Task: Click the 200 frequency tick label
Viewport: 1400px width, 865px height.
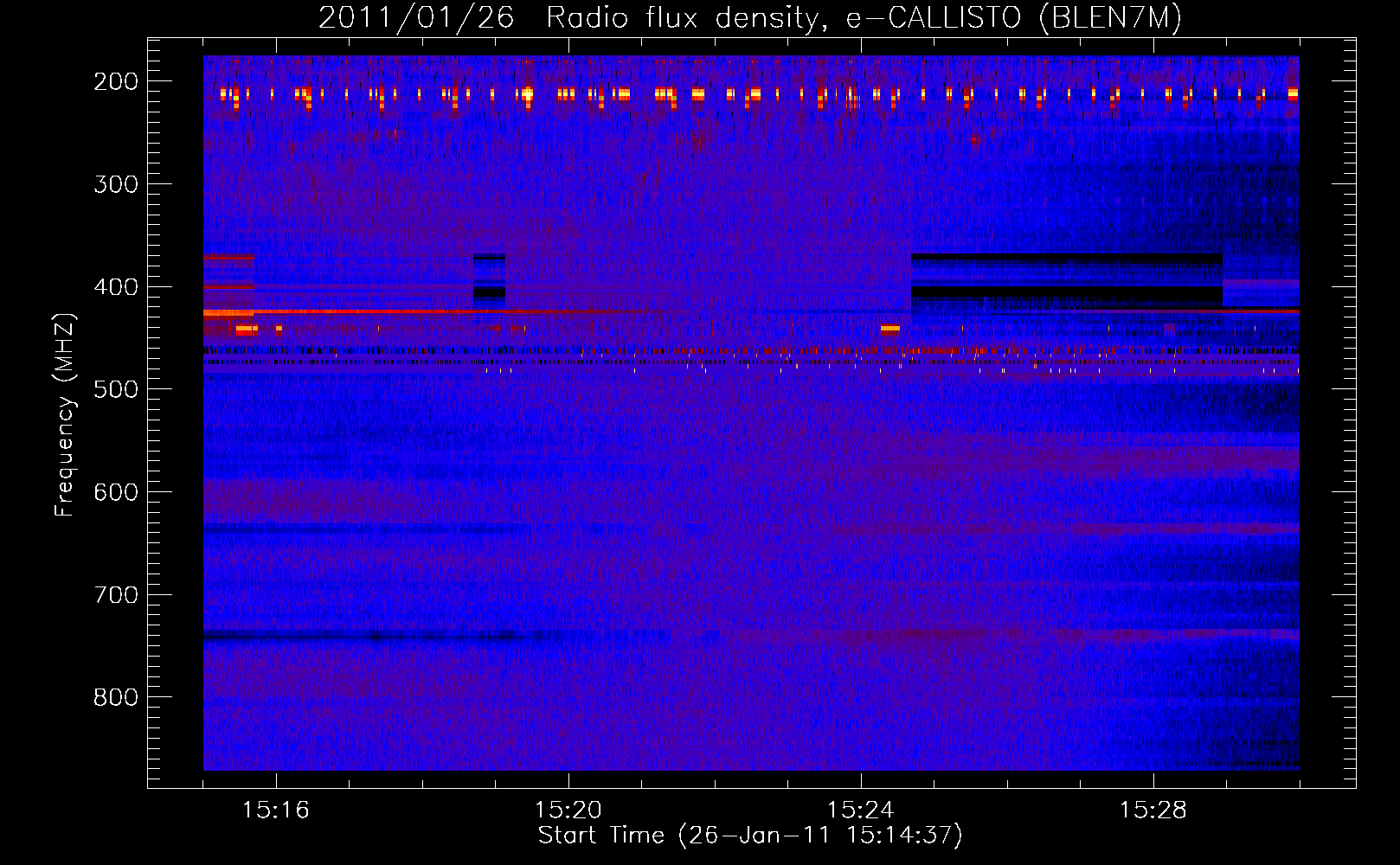Action: point(116,81)
